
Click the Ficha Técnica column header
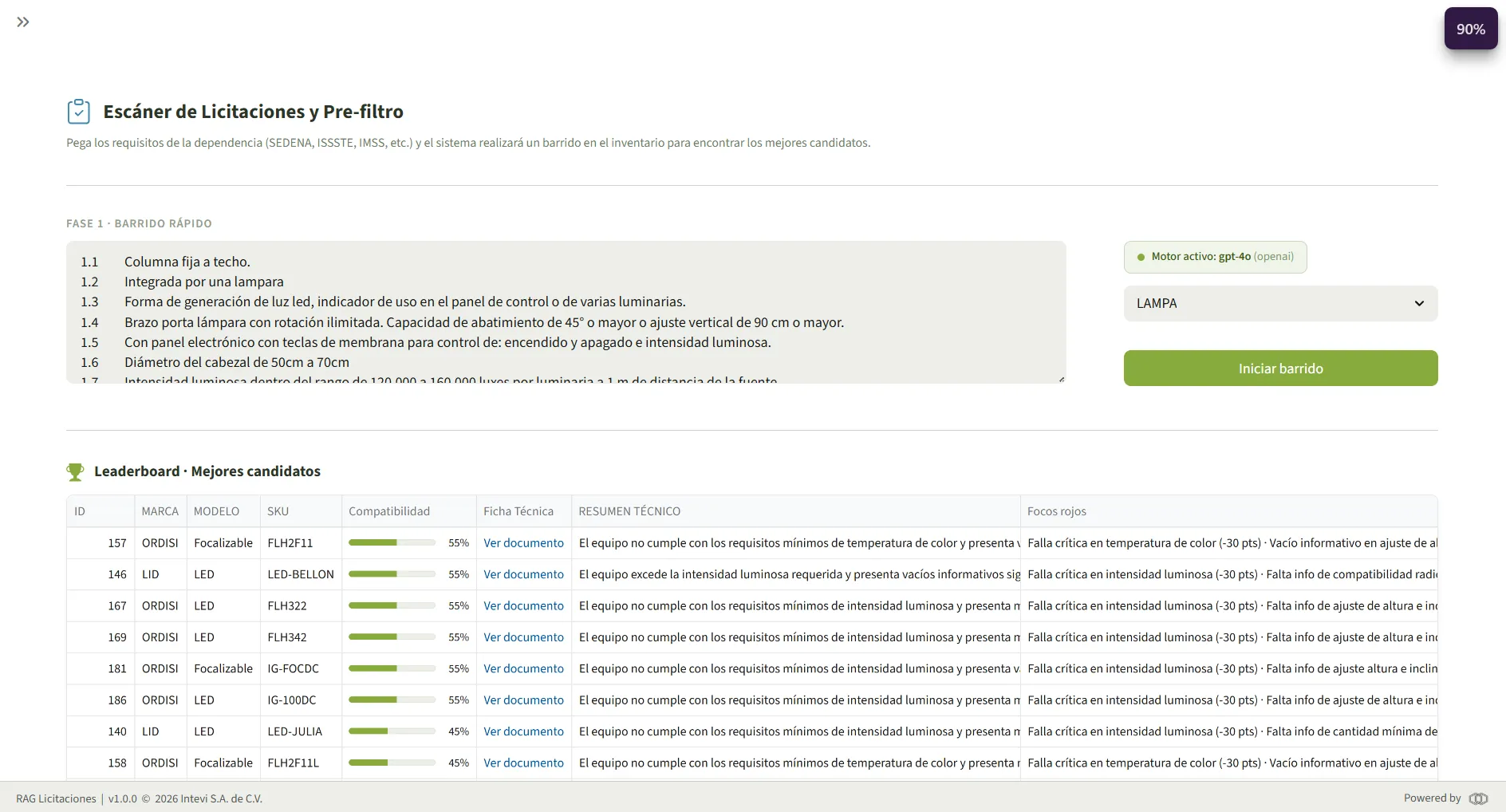click(x=524, y=511)
